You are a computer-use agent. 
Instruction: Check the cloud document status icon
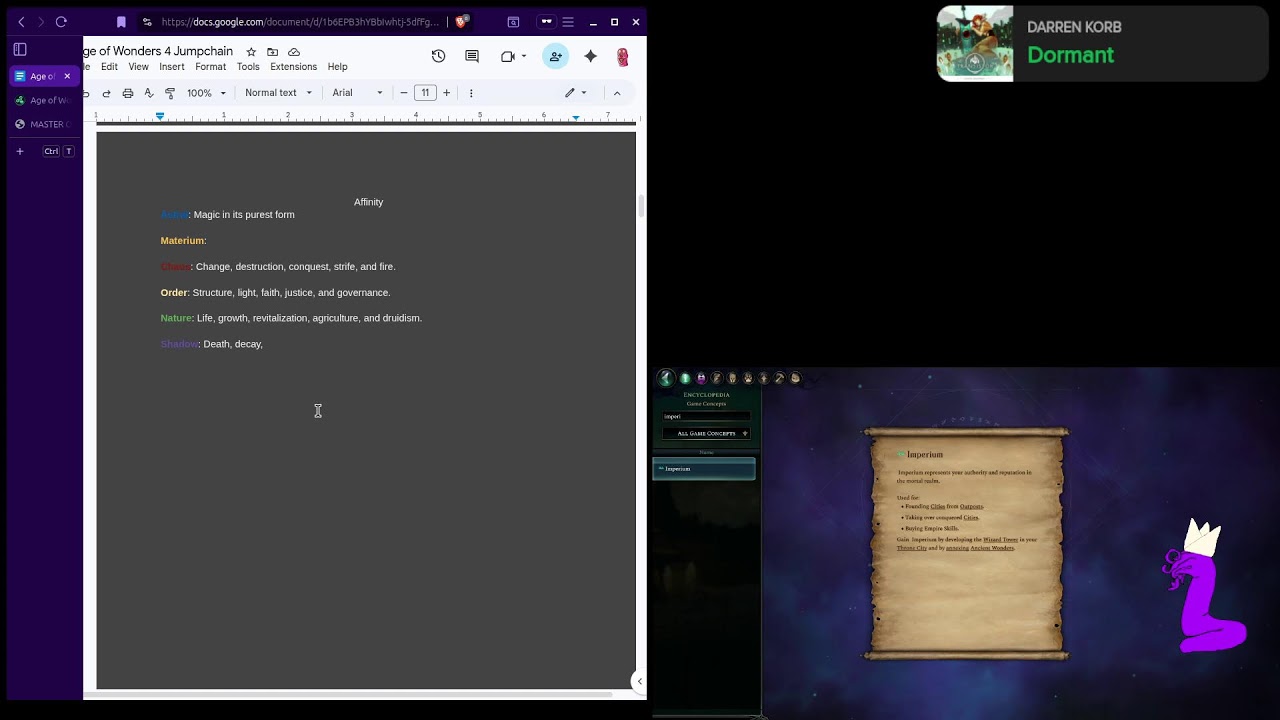[x=294, y=52]
